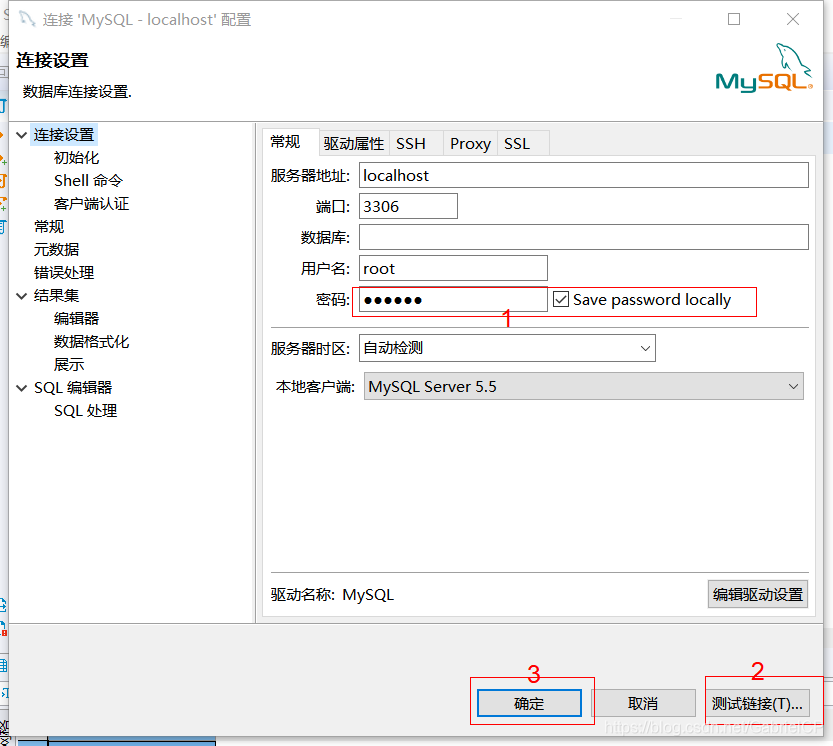The width and height of the screenshot is (833, 746).
Task: Select 常规 in the left tree
Action: tap(49, 227)
